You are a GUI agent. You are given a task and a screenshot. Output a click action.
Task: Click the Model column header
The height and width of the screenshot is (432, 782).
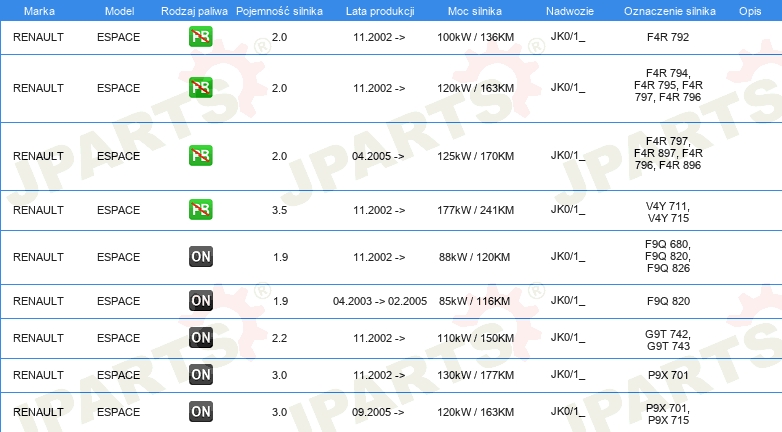click(x=119, y=11)
